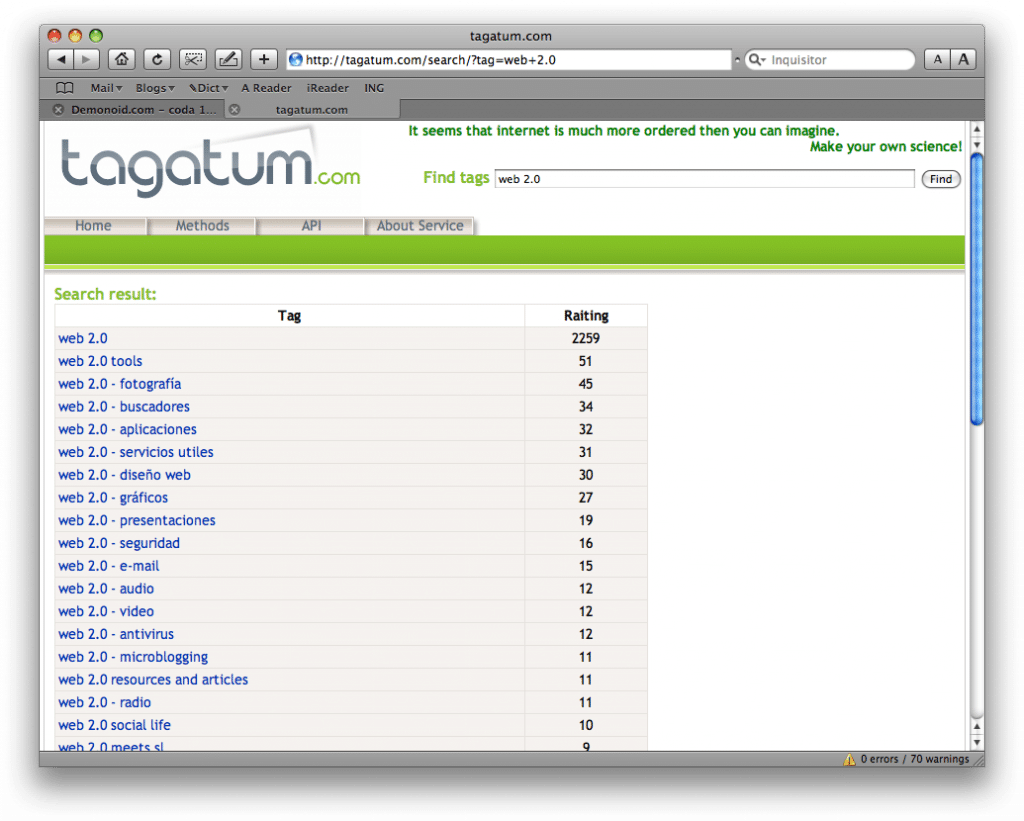The image size is (1024, 821).
Task: Expand the Dict bookmarks menu
Action: [x=208, y=88]
